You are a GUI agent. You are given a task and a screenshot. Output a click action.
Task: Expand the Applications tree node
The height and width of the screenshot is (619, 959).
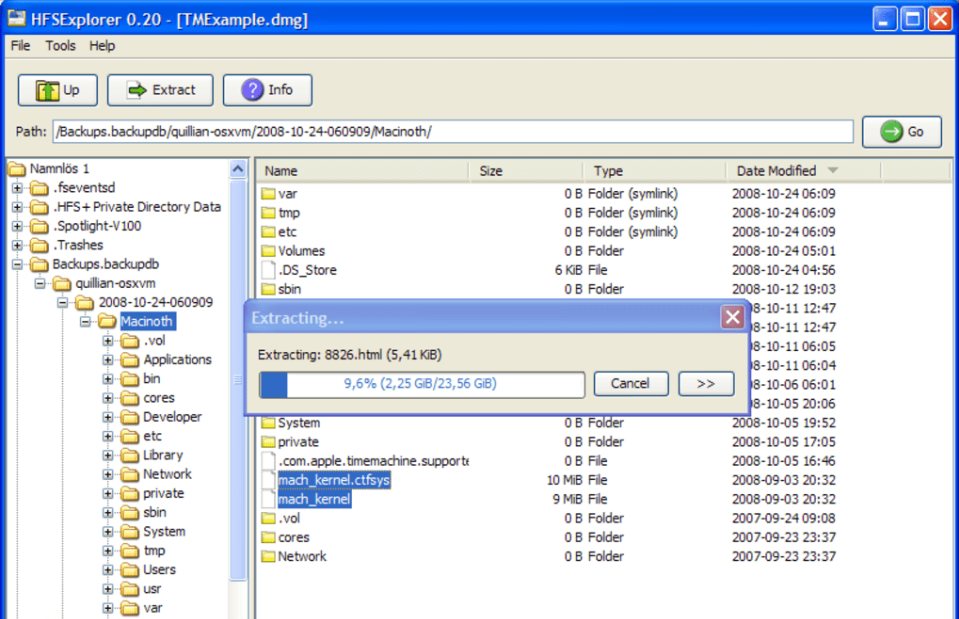tap(108, 360)
